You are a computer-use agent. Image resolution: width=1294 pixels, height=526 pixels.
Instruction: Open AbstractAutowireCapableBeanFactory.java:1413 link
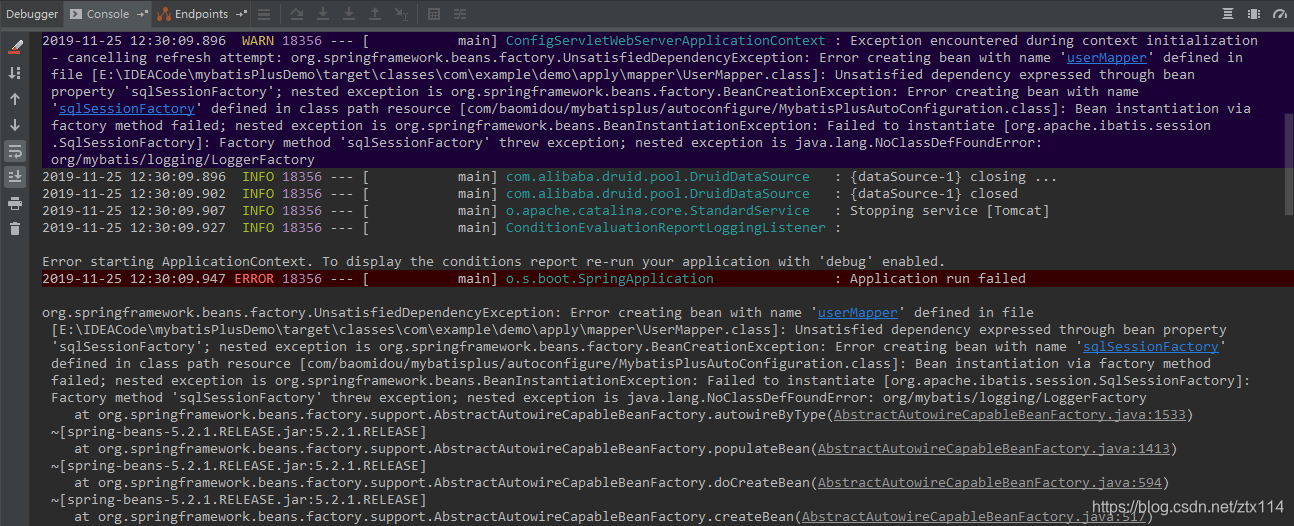point(994,449)
